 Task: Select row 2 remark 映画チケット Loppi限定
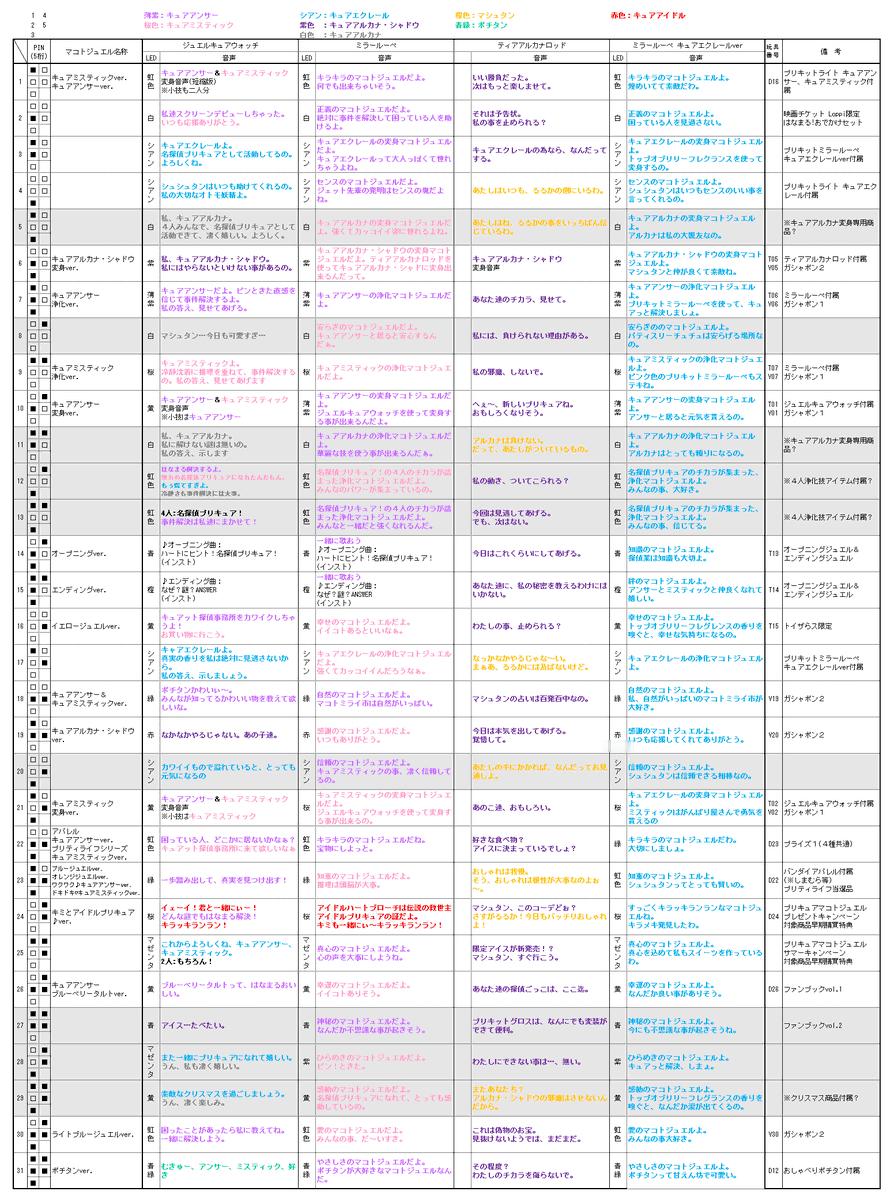pos(821,114)
